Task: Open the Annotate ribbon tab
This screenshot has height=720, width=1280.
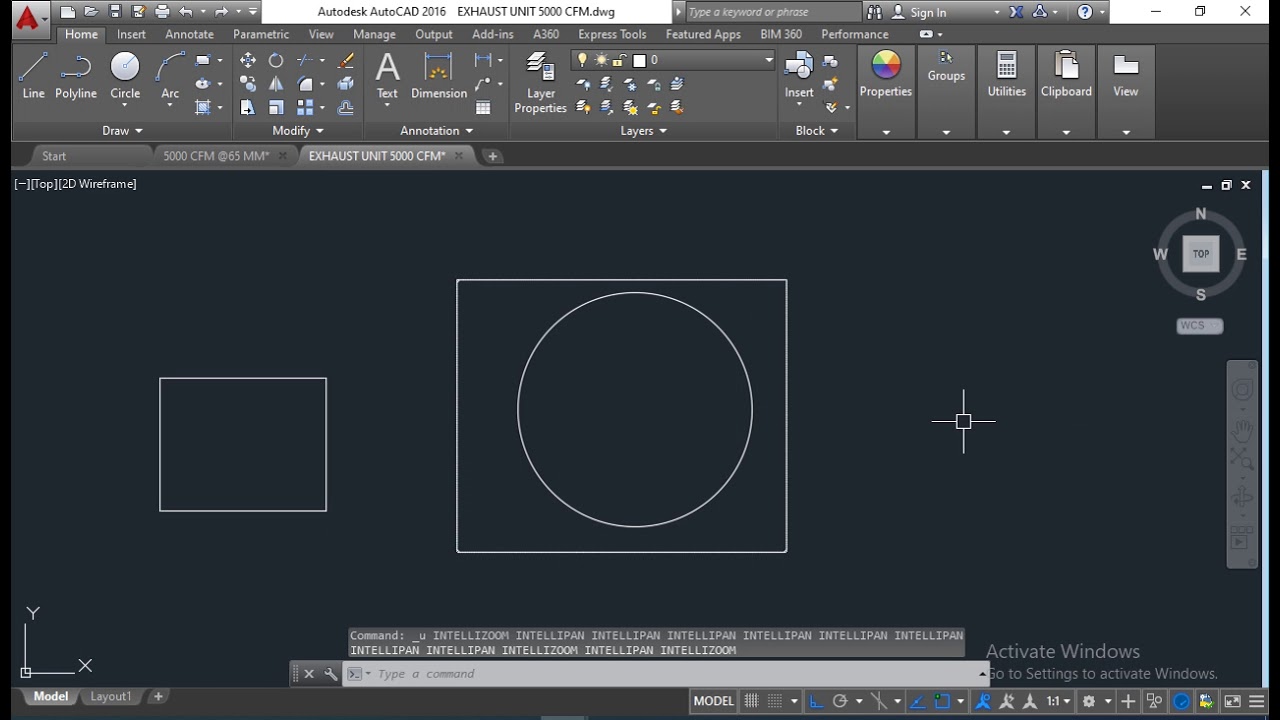Action: coord(189,34)
